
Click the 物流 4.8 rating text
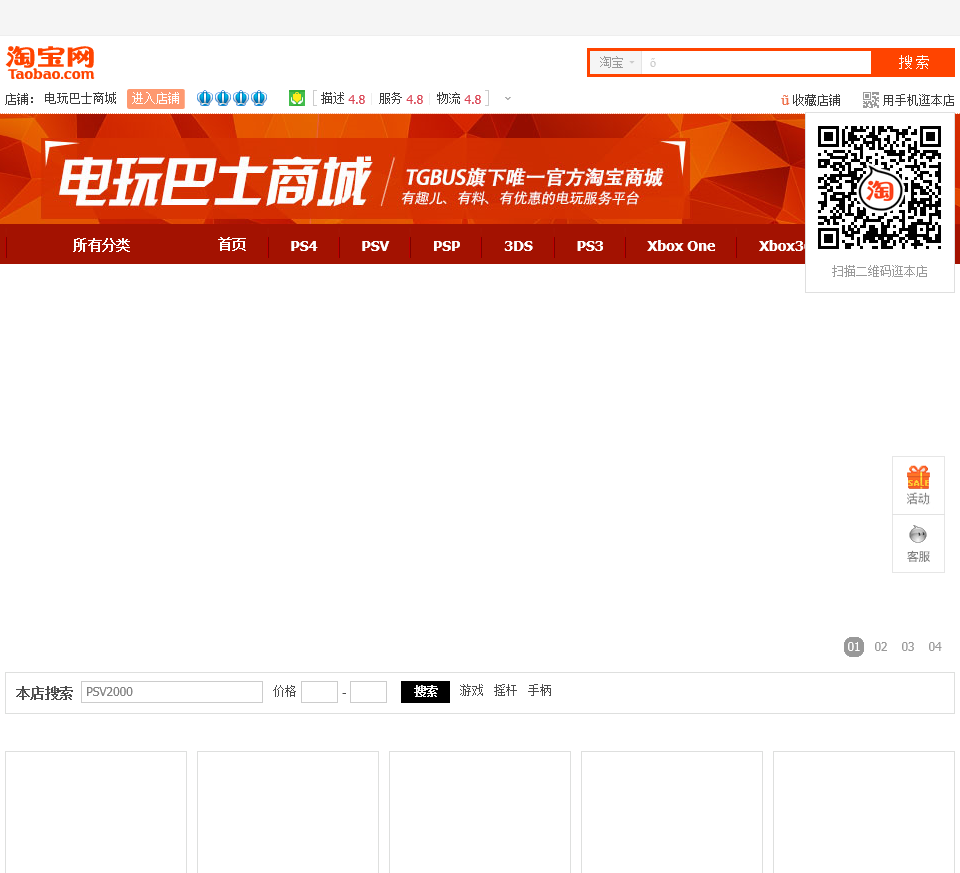point(459,99)
